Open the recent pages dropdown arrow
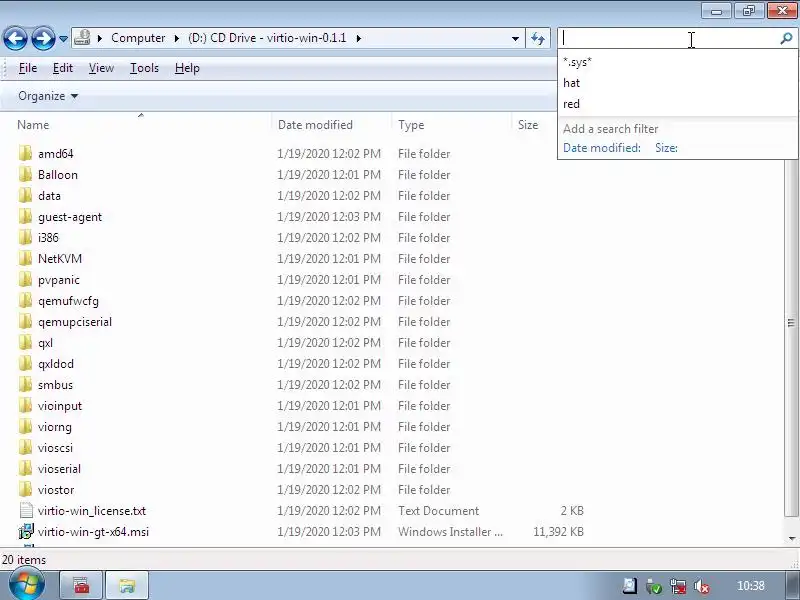Image resolution: width=800 pixels, height=600 pixels. pyautogui.click(x=63, y=39)
